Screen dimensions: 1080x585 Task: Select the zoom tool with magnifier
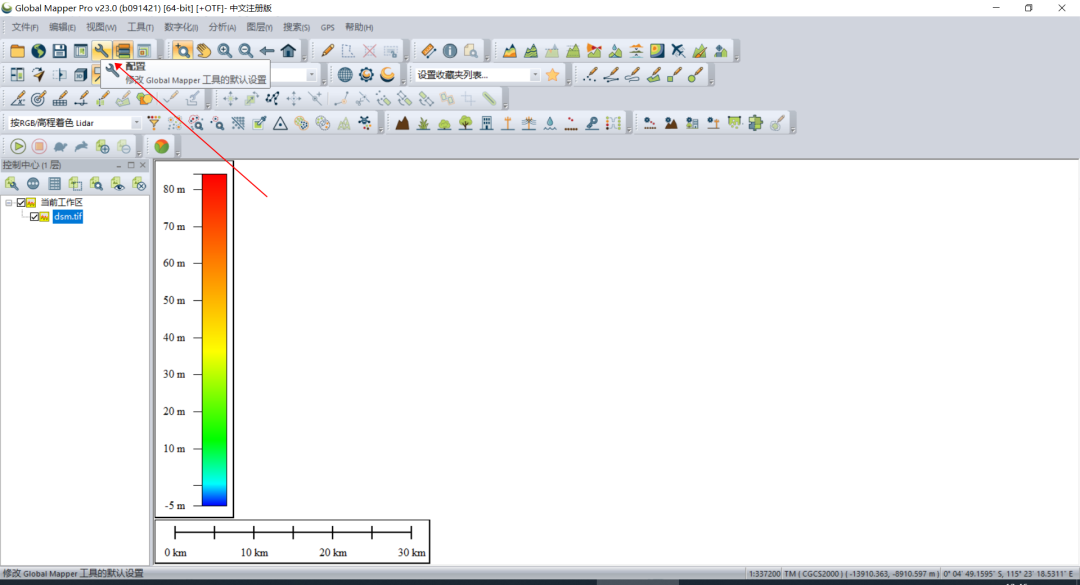coord(182,50)
